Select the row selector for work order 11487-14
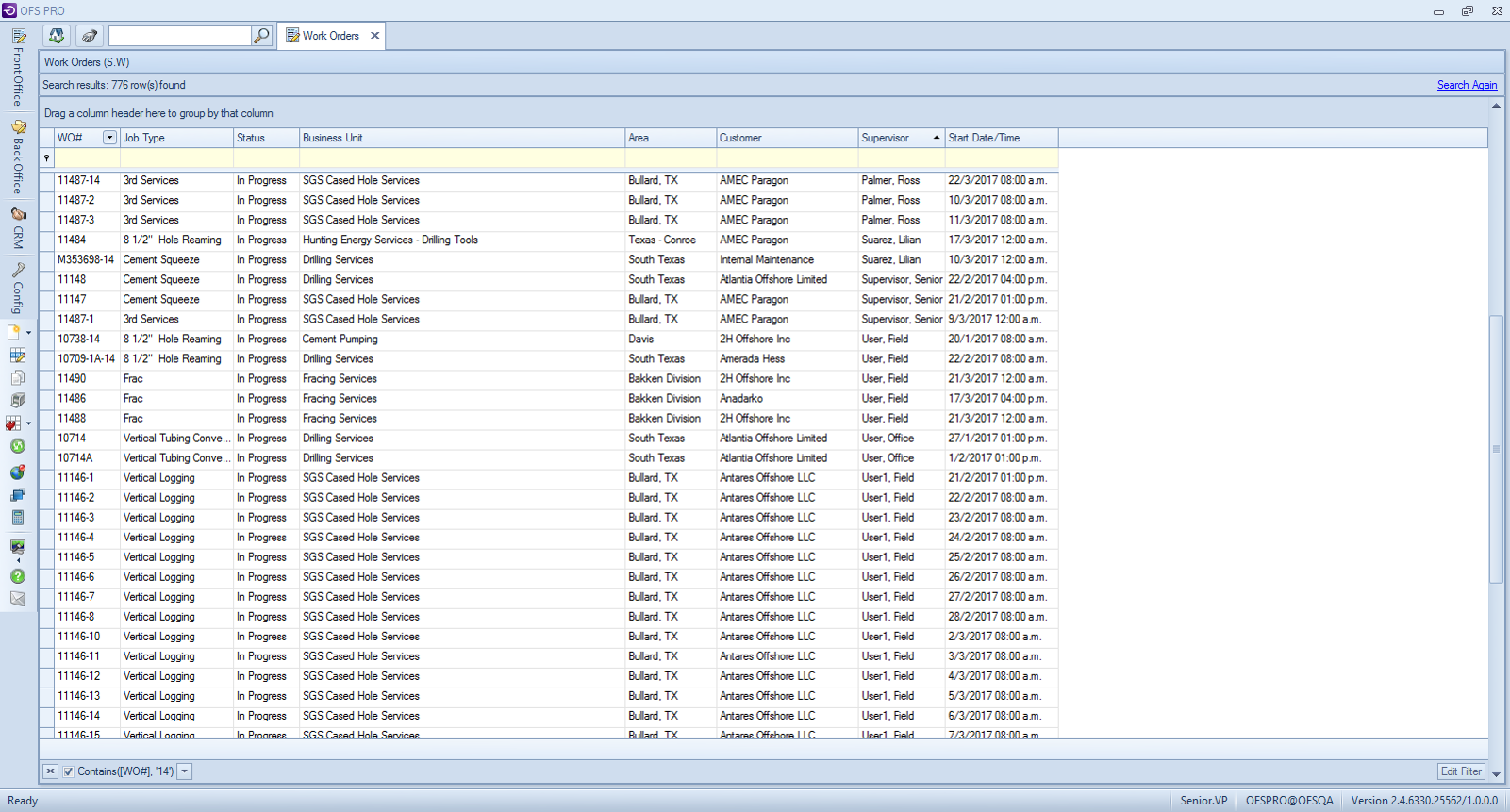This screenshot has height=812, width=1510. coord(46,180)
